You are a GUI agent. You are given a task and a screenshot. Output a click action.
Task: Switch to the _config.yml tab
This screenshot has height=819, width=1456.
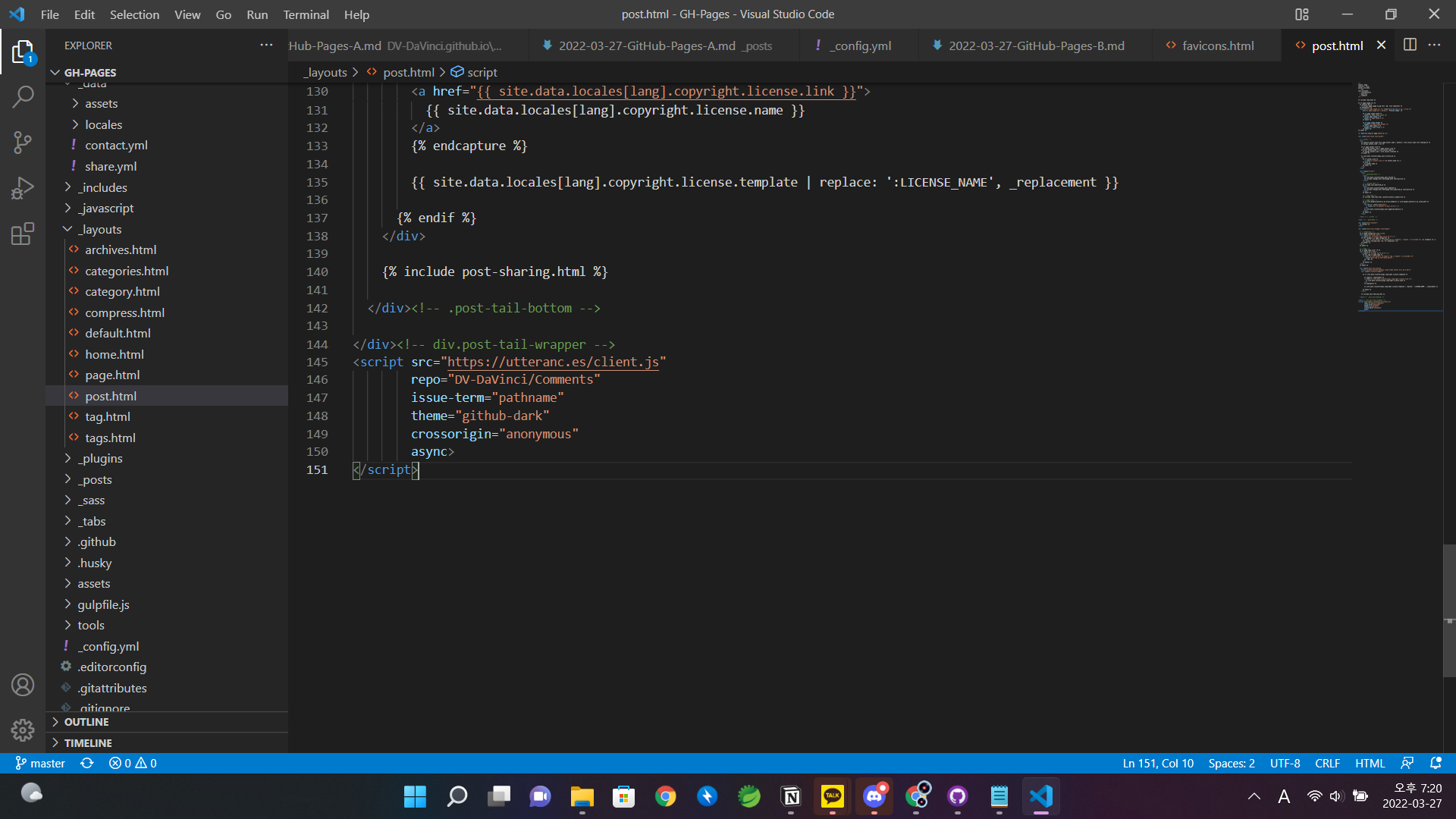point(861,45)
